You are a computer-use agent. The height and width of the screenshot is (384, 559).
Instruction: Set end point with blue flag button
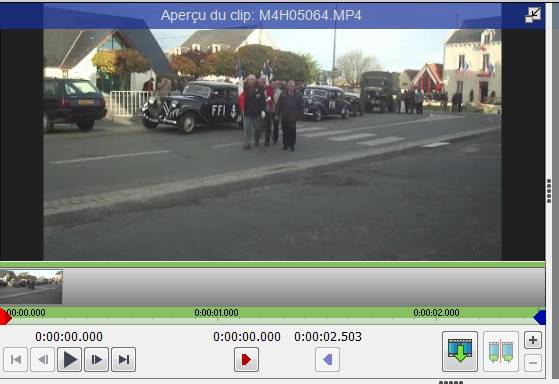(x=328, y=359)
